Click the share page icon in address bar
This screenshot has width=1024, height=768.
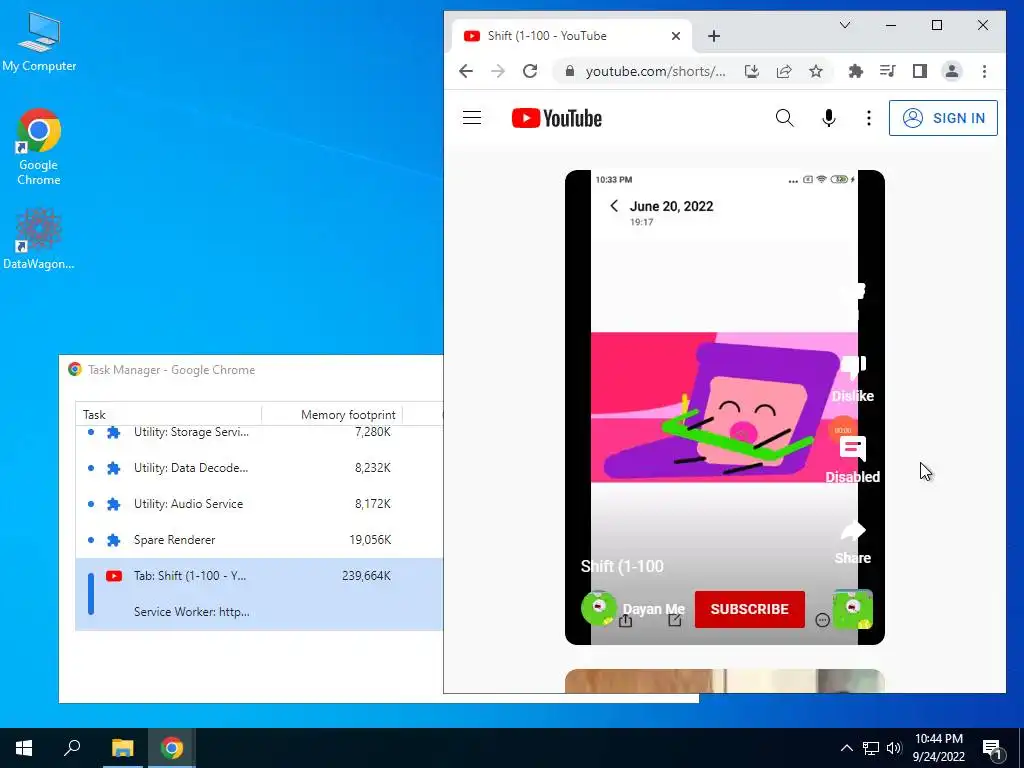[784, 71]
